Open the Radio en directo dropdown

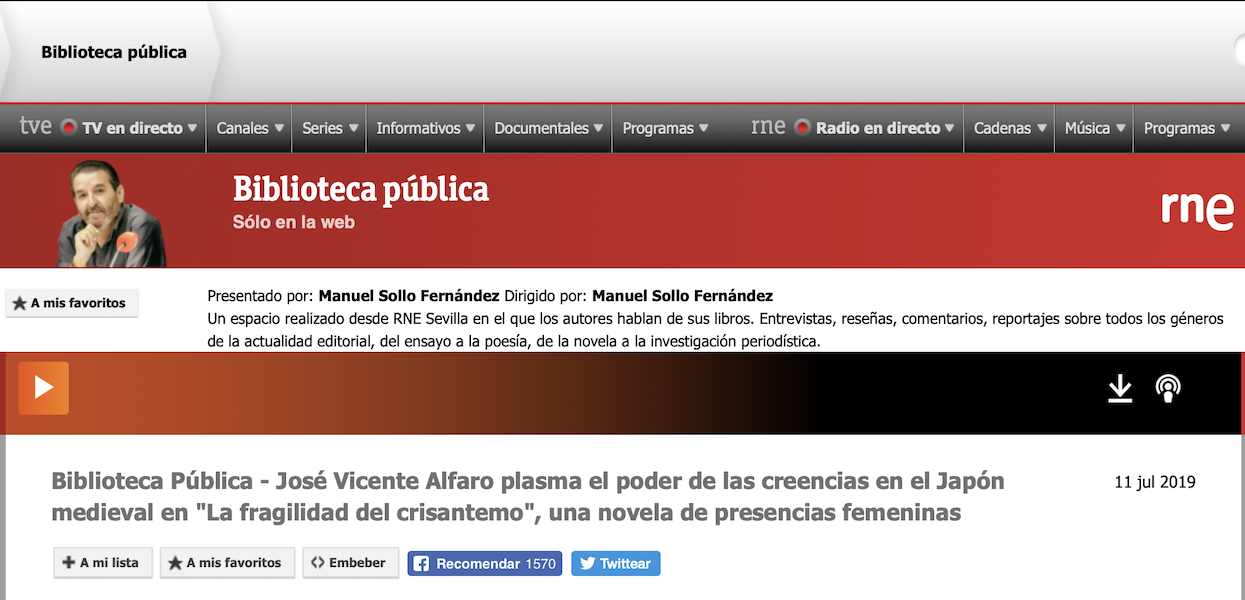[x=884, y=128]
